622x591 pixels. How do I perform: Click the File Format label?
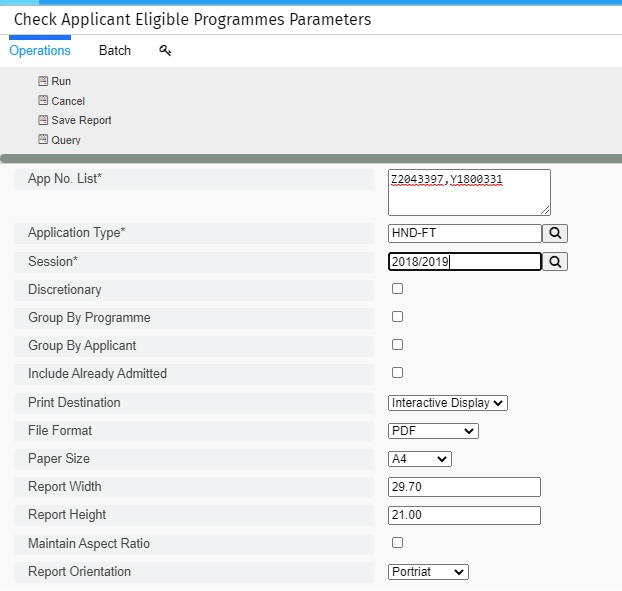coord(60,430)
